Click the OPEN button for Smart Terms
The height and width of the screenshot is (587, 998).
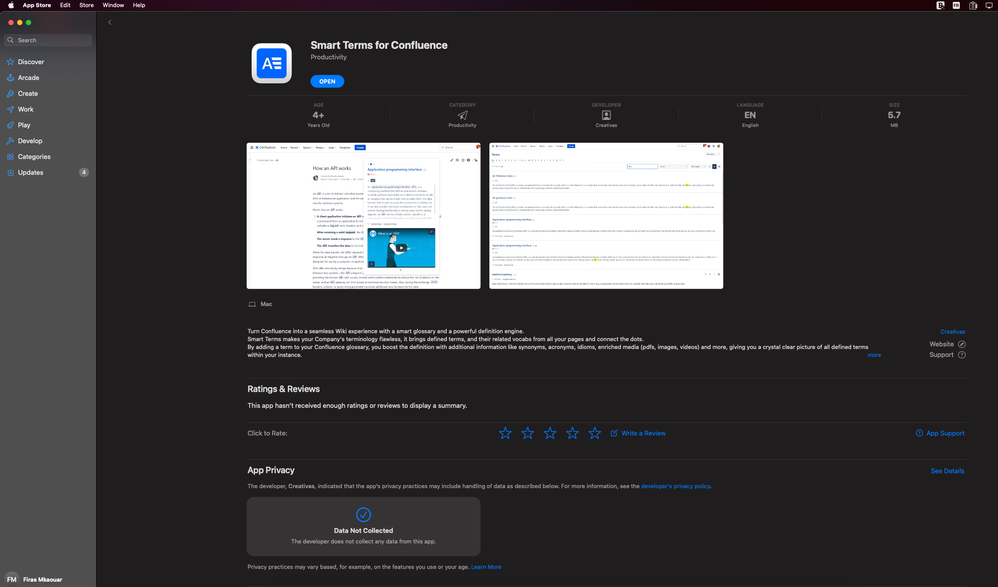(x=327, y=81)
